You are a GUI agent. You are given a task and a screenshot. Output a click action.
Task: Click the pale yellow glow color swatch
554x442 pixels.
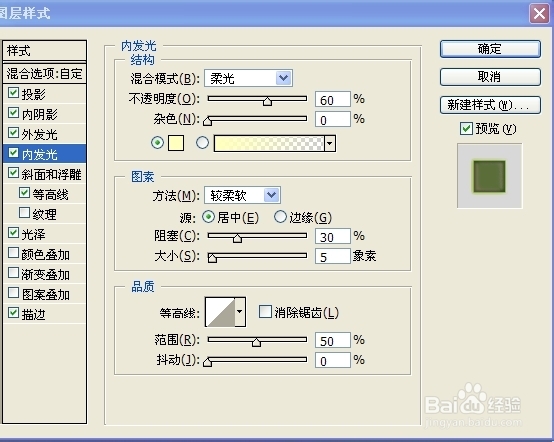[x=176, y=143]
